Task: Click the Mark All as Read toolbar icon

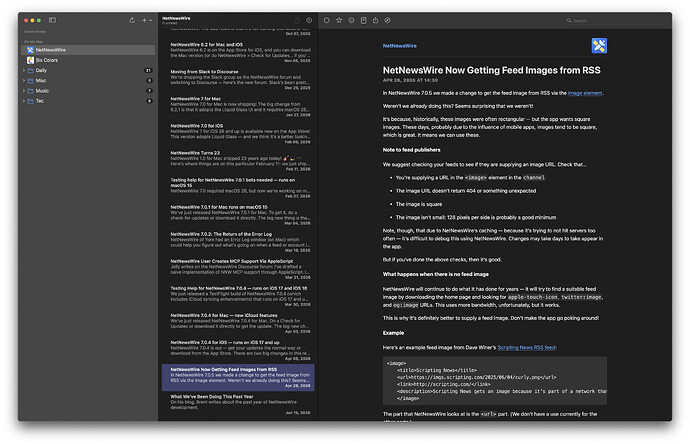Action: 297,20
